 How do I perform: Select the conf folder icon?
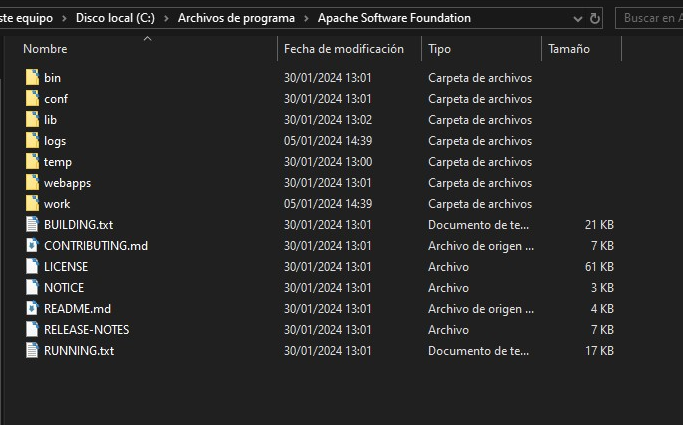tap(32, 99)
